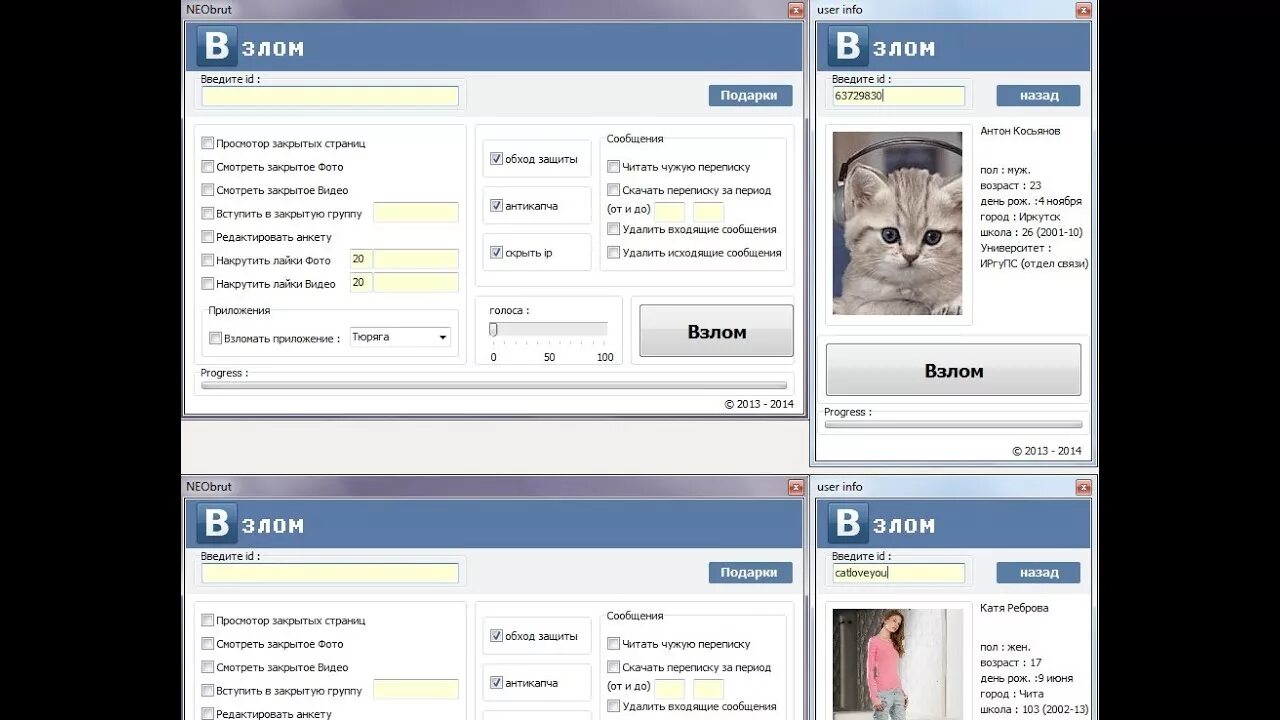Click Взлом button under Антон Косьянов profile
The height and width of the screenshot is (720, 1280).
coord(953,370)
